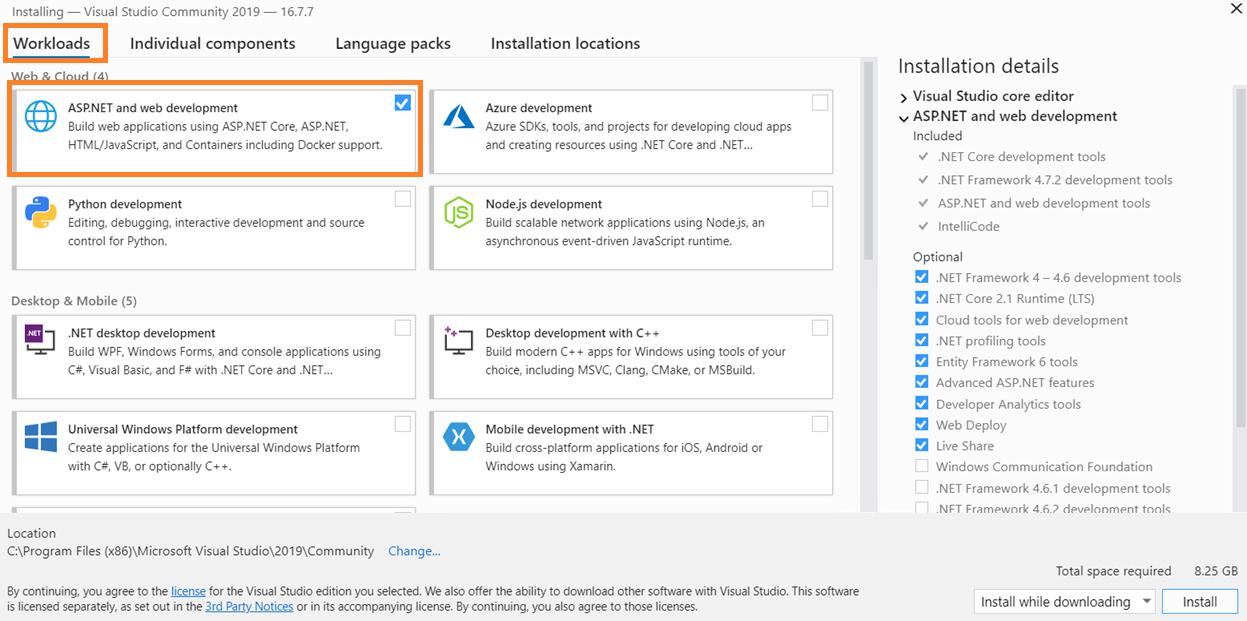Screen dimensions: 1247x621
Task: Select the .NET desktop development checkbox
Action: [x=402, y=328]
